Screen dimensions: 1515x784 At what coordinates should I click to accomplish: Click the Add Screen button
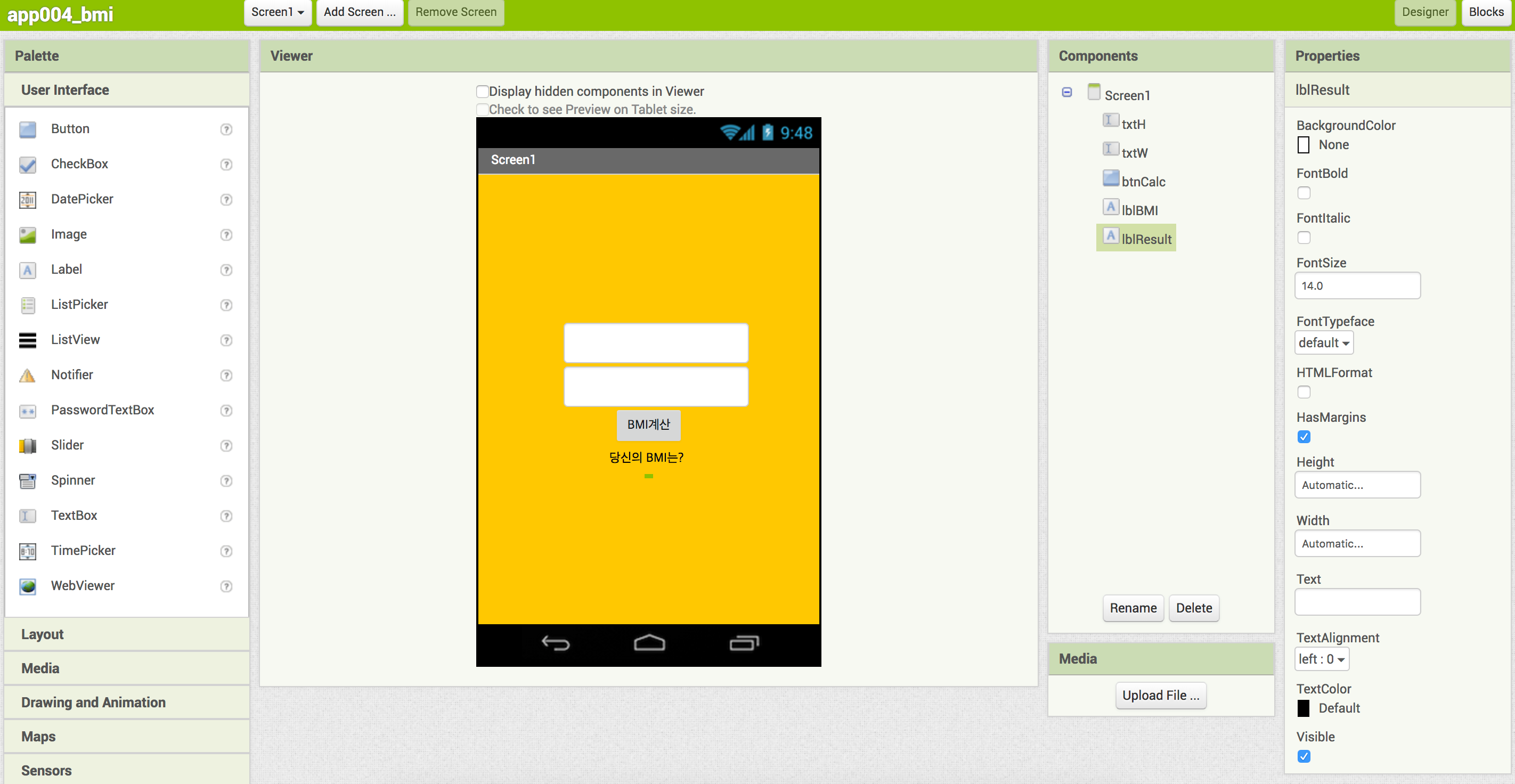point(360,12)
